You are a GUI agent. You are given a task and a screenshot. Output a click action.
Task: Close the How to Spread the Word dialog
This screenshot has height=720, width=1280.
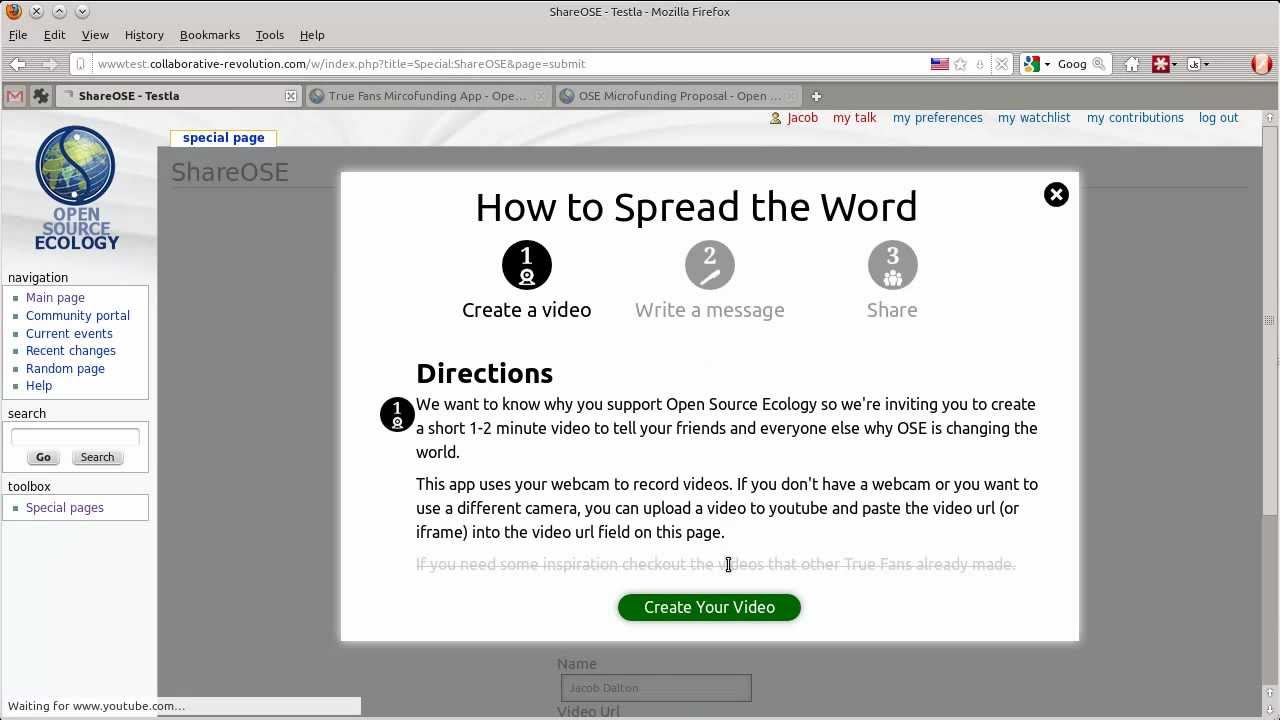(x=1056, y=195)
